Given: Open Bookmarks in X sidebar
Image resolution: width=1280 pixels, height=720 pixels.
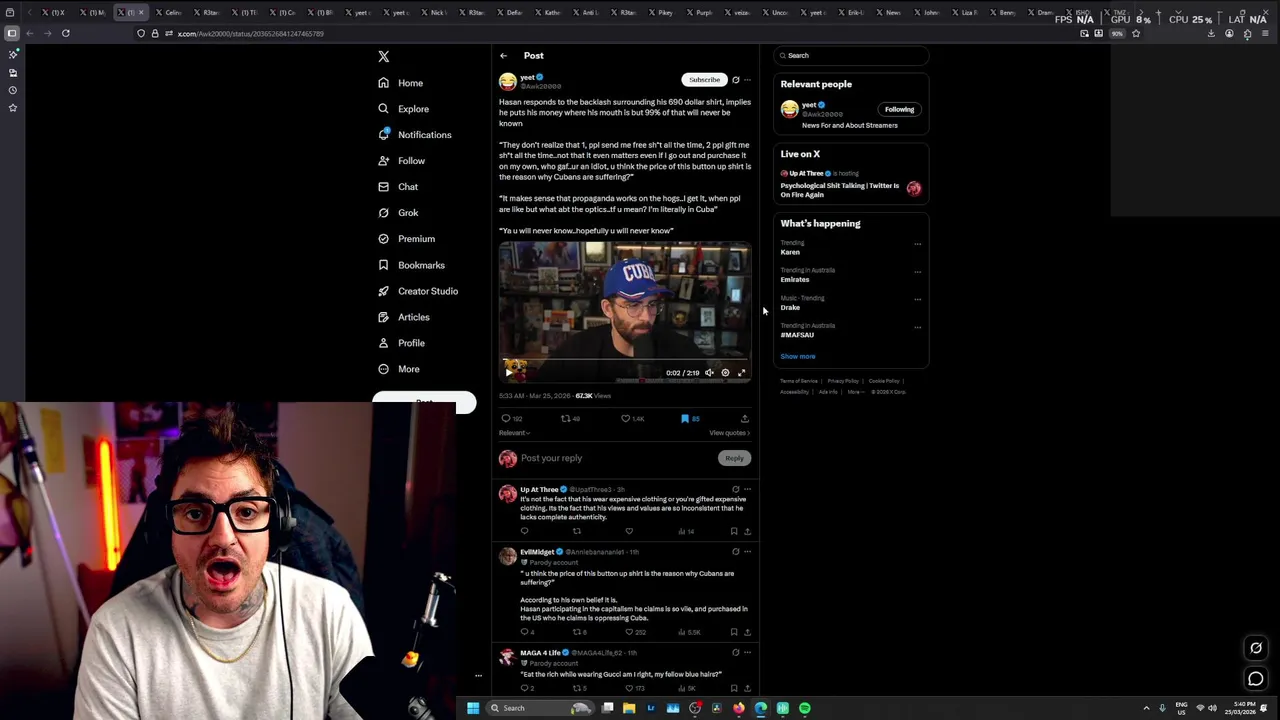Looking at the screenshot, I should tap(411, 265).
